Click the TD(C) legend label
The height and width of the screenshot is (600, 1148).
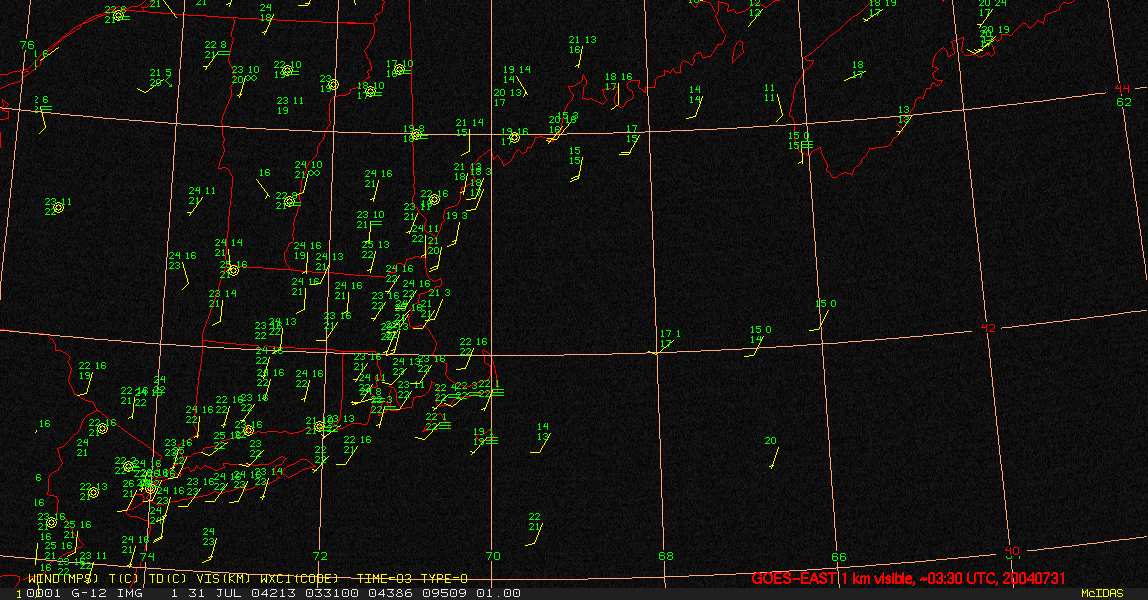(168, 579)
